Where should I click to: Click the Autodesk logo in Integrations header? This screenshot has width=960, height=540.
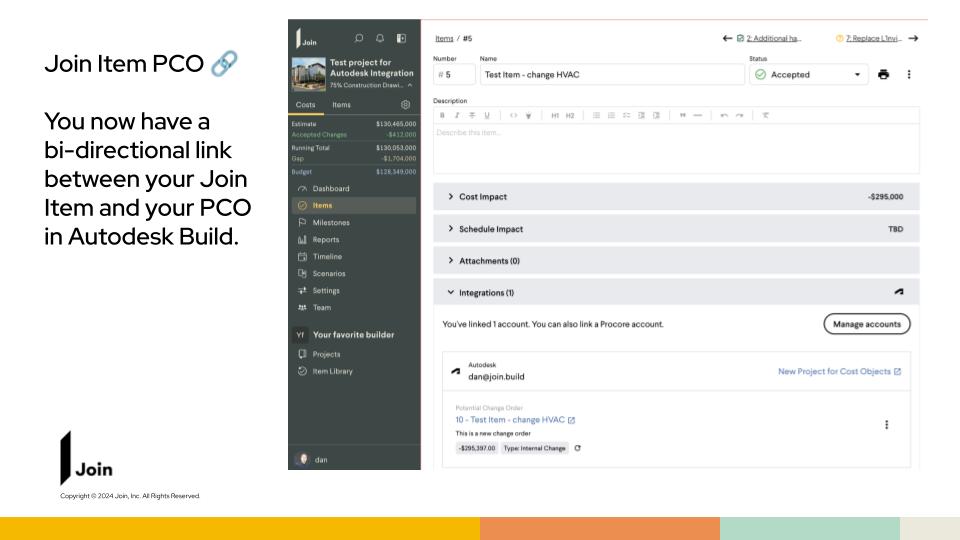(899, 292)
